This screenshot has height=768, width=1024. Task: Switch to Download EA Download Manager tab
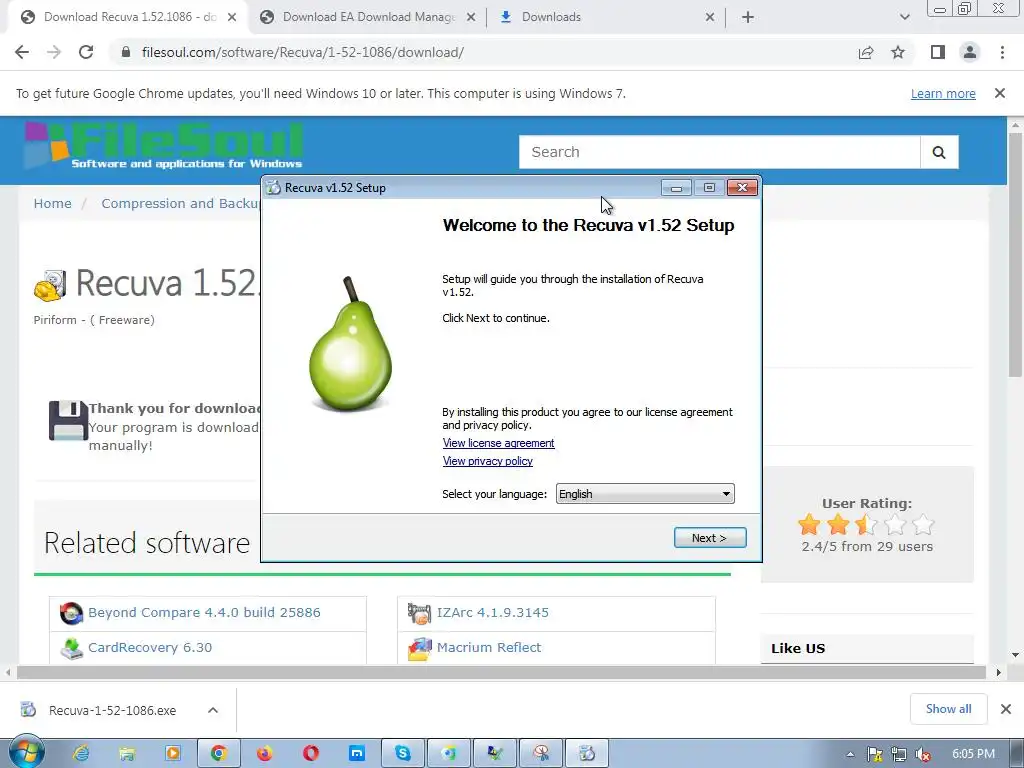coord(368,17)
